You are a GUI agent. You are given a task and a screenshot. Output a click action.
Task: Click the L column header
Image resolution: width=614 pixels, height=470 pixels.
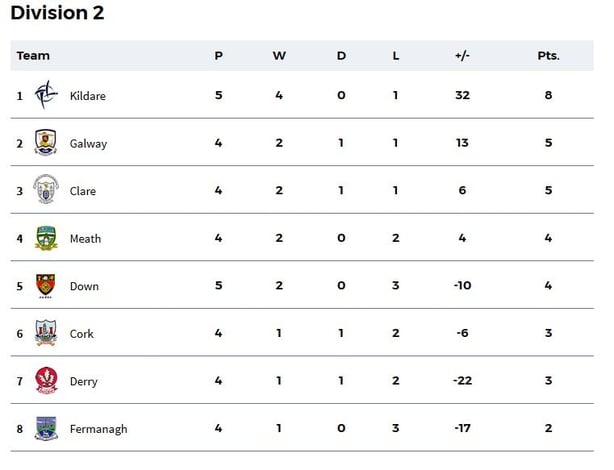point(396,56)
